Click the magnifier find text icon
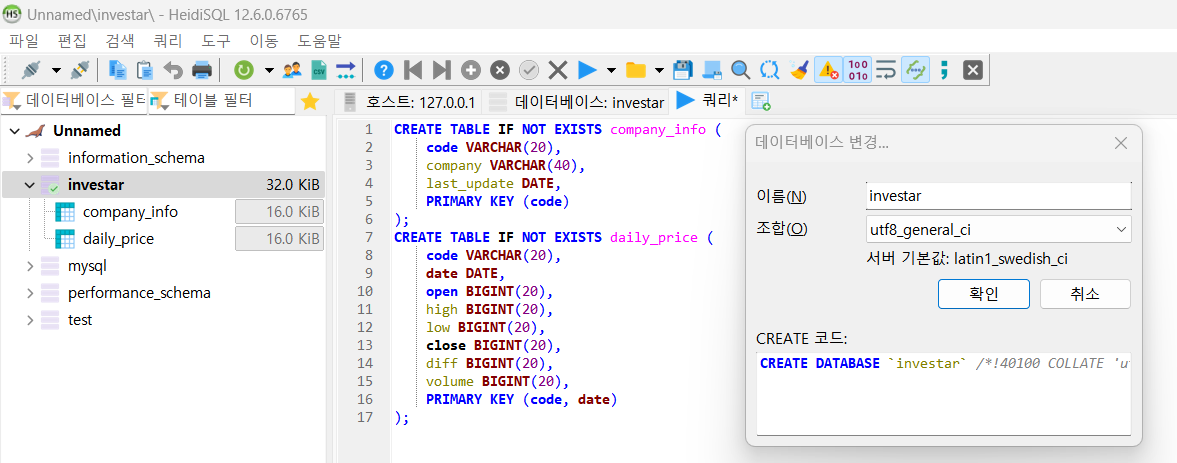This screenshot has width=1177, height=463. pos(740,70)
